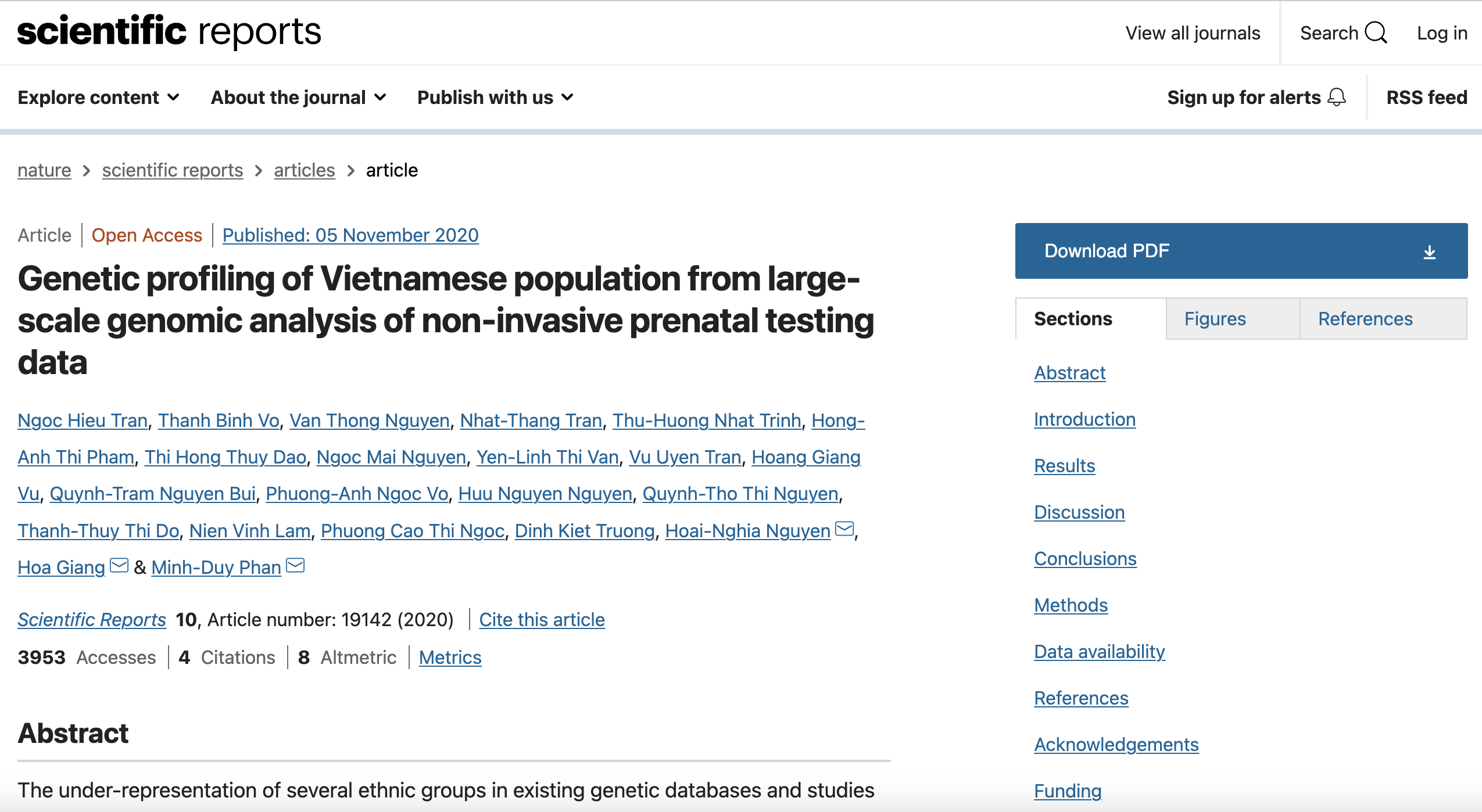Click the nature breadcrumb link
Viewport: 1482px width, 812px height.
(x=44, y=170)
